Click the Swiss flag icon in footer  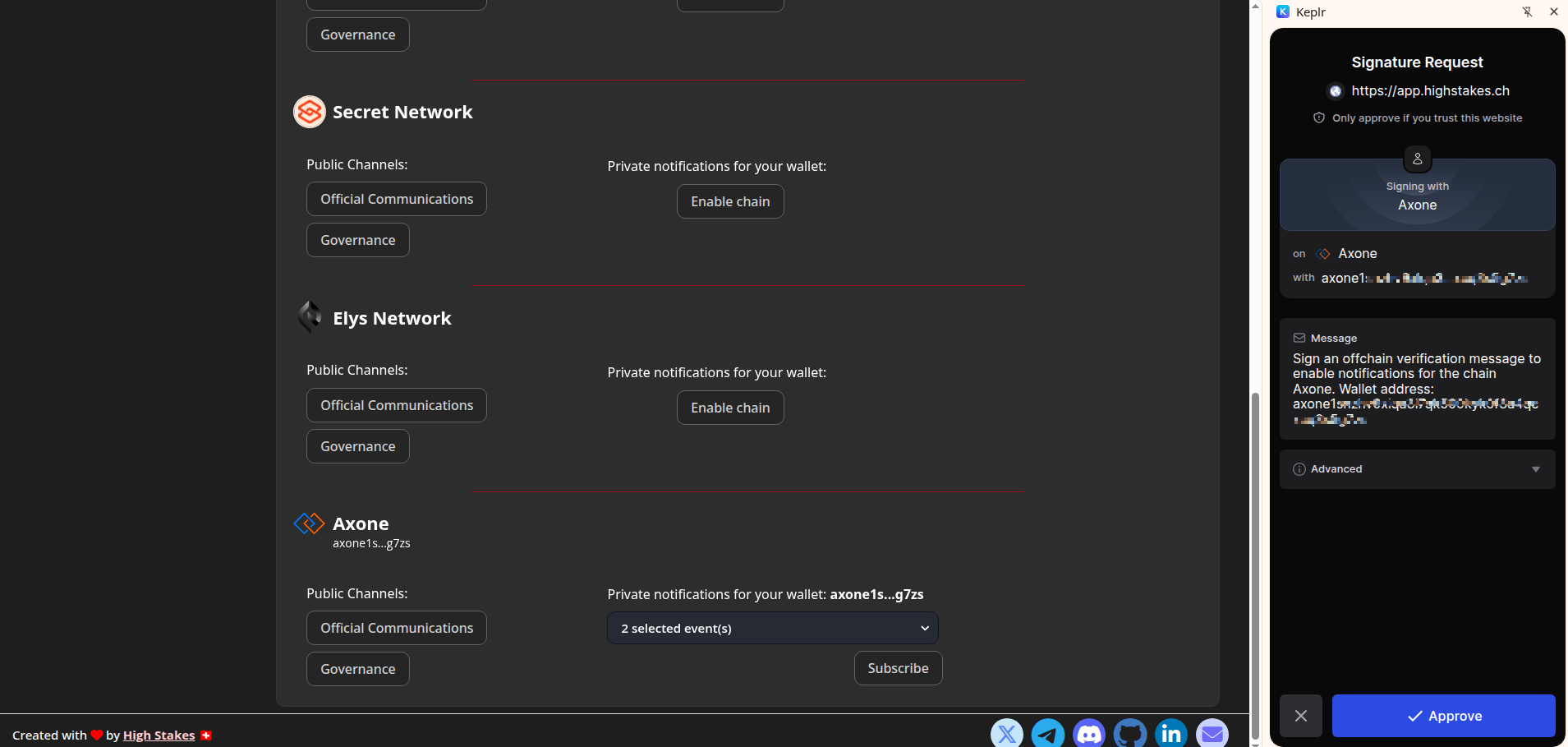click(x=206, y=735)
